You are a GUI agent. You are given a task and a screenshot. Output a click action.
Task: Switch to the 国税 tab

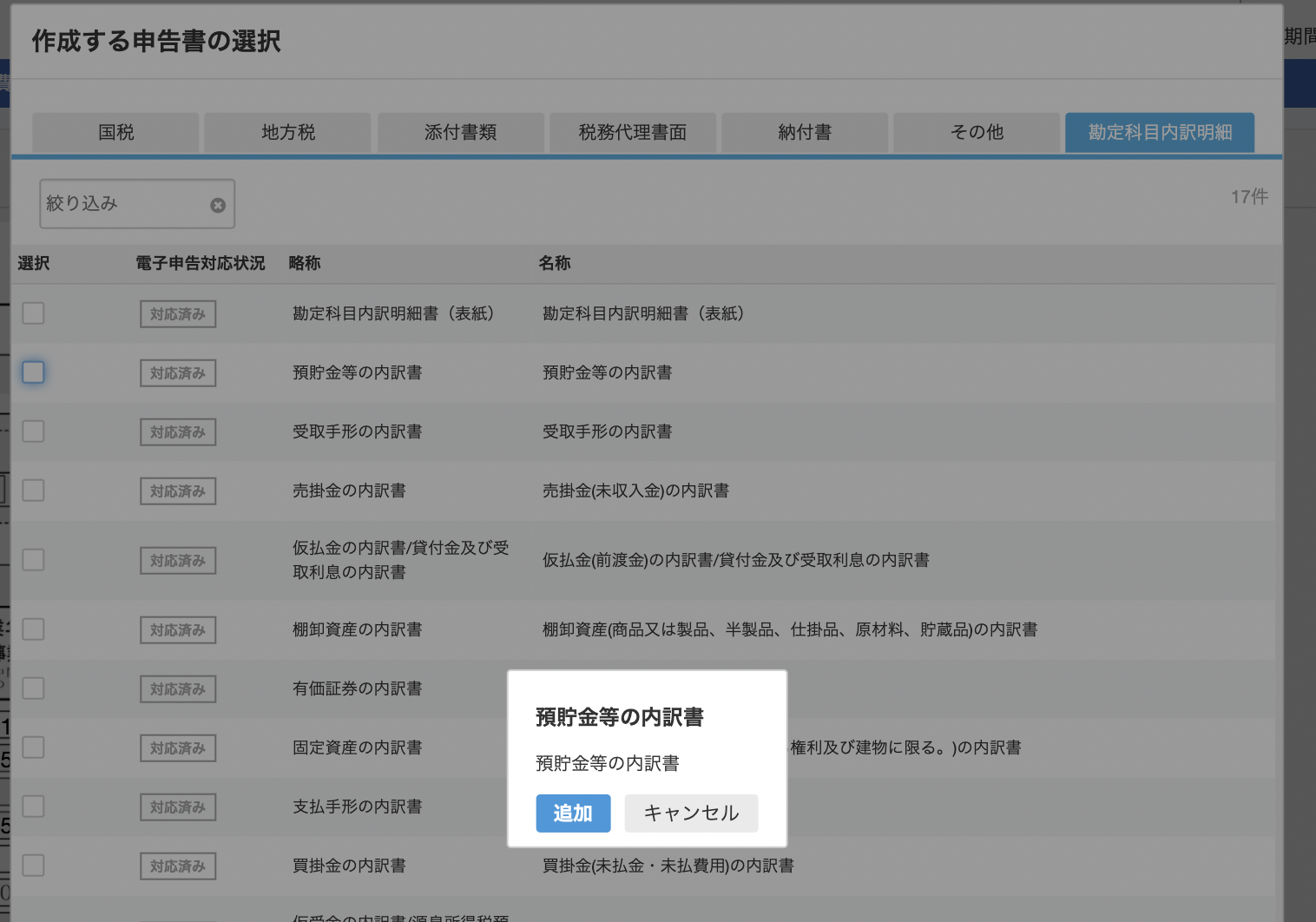[x=115, y=132]
